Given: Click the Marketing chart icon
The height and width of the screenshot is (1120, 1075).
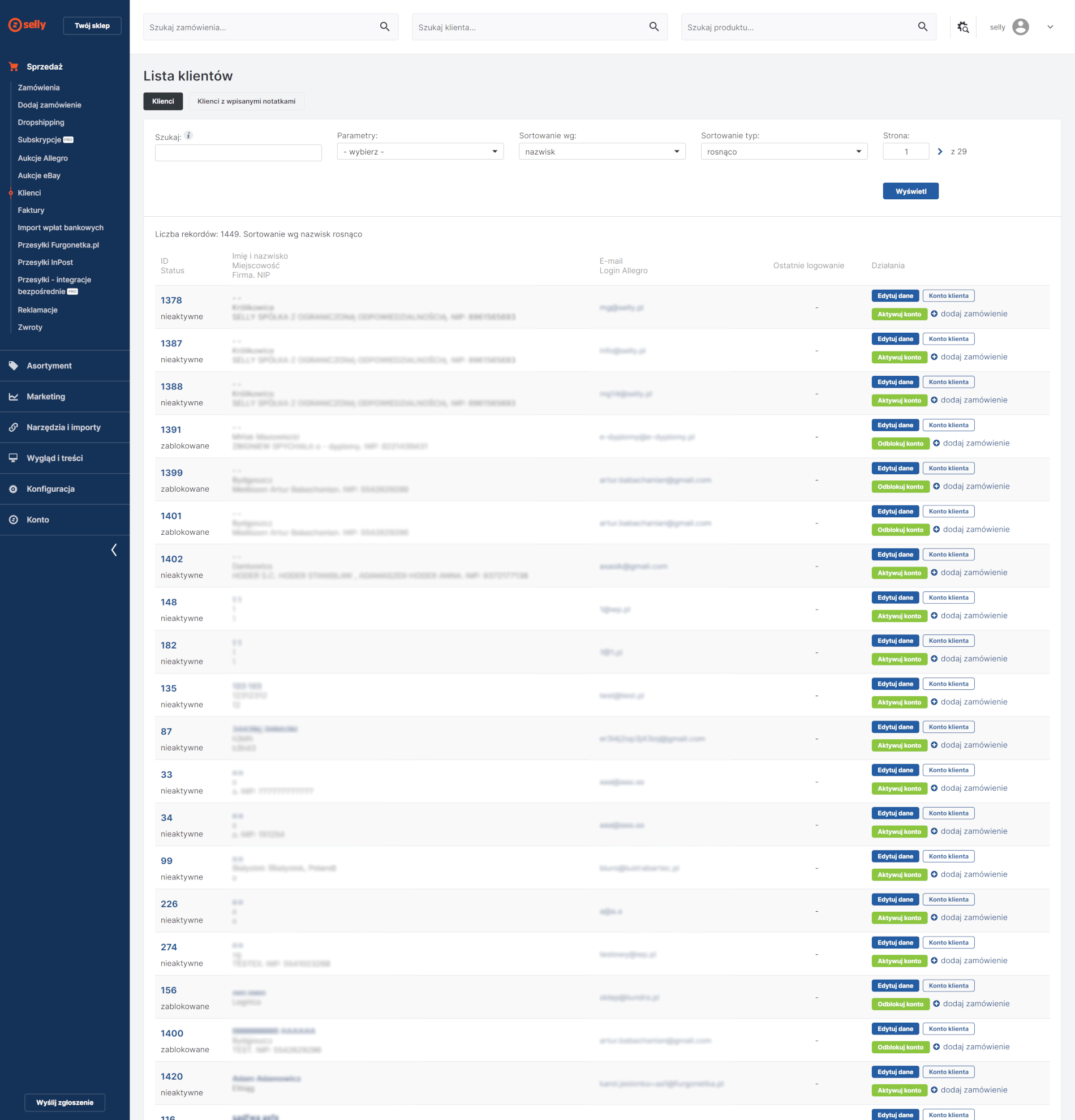Looking at the screenshot, I should 14,397.
